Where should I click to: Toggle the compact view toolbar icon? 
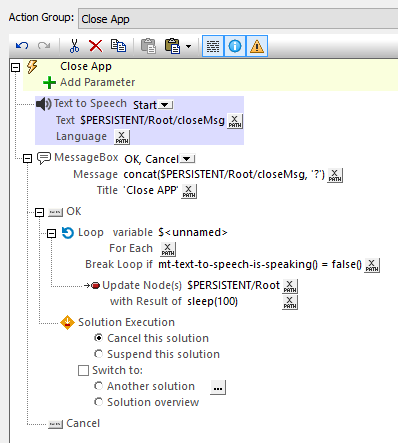[213, 46]
